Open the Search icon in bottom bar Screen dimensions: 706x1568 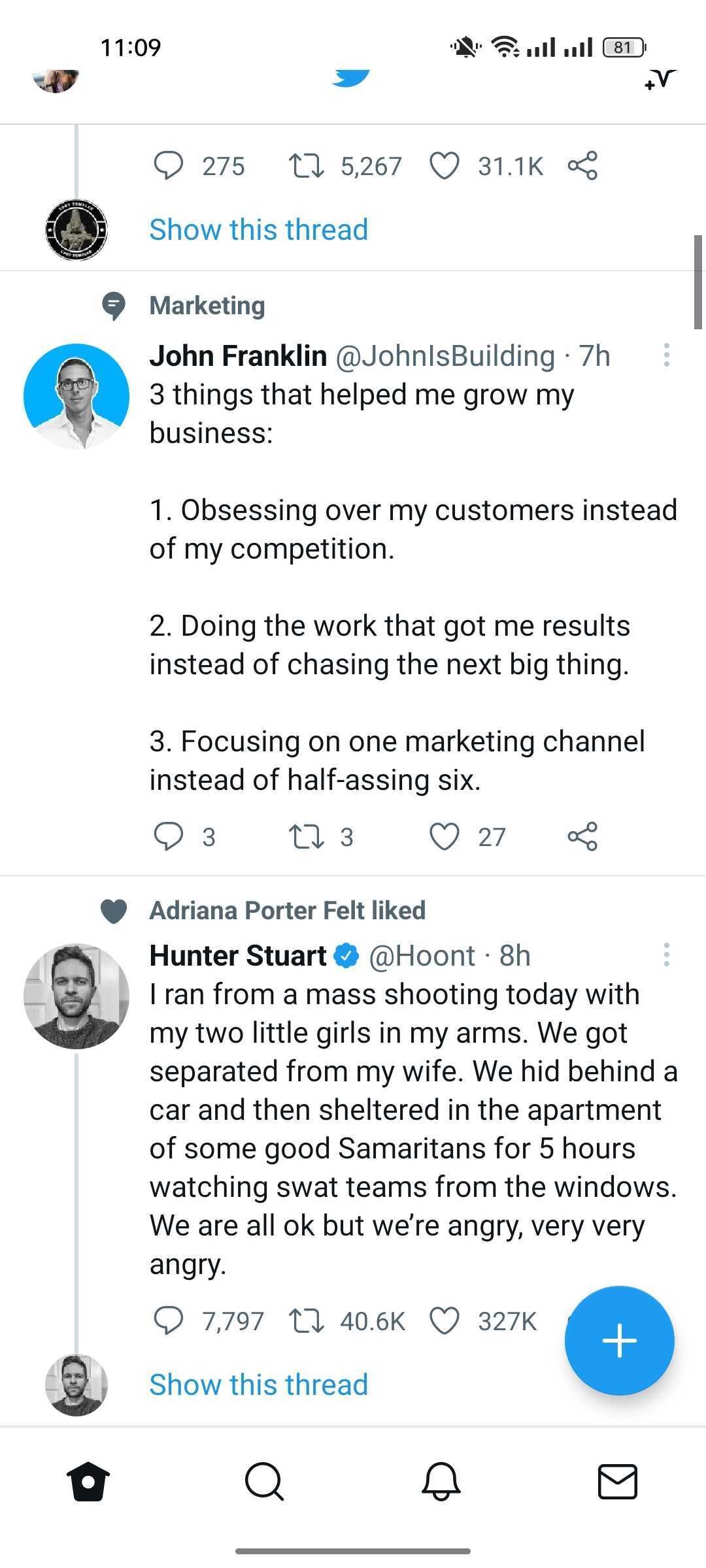(x=265, y=1483)
